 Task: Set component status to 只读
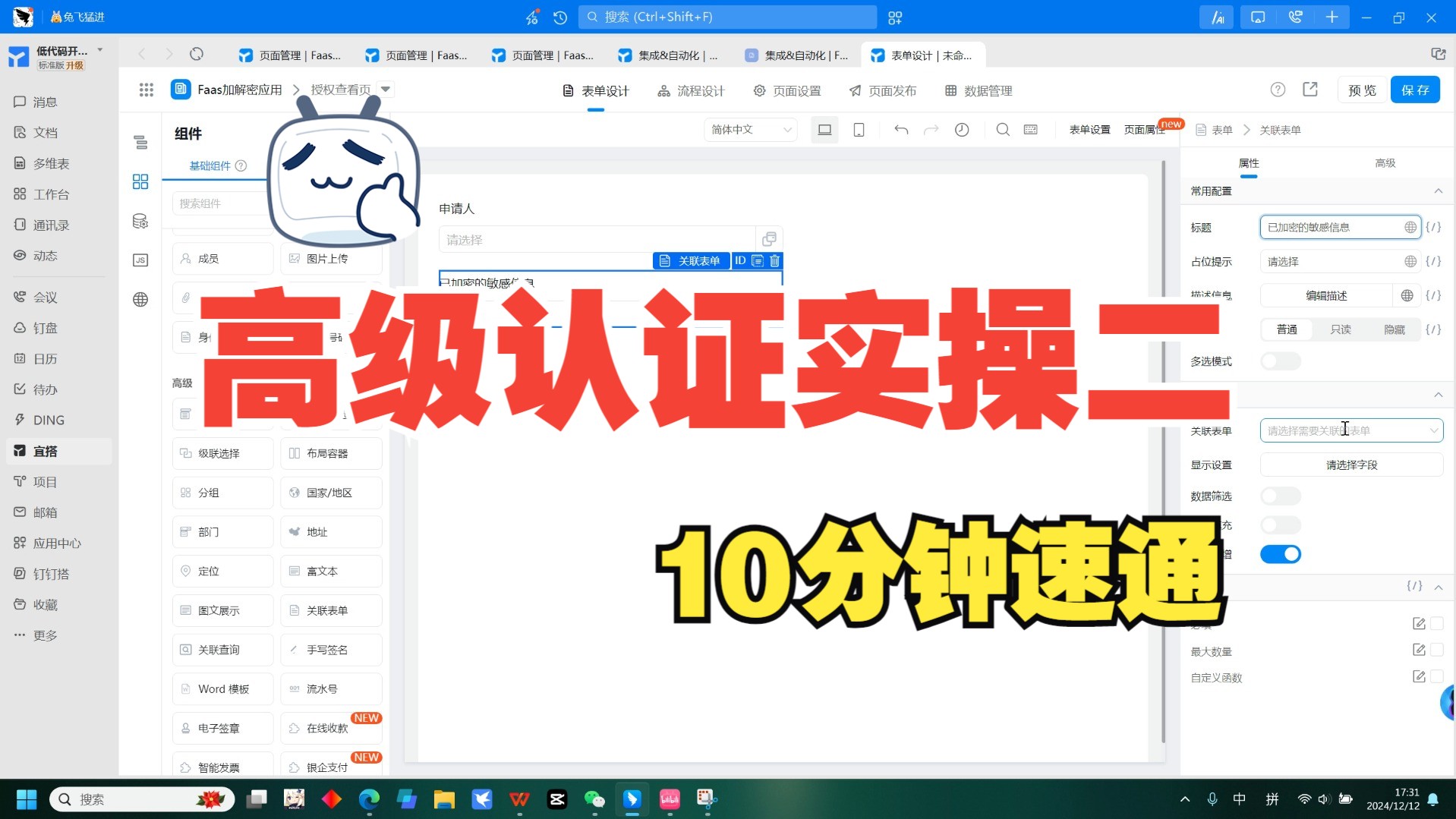[x=1341, y=329]
